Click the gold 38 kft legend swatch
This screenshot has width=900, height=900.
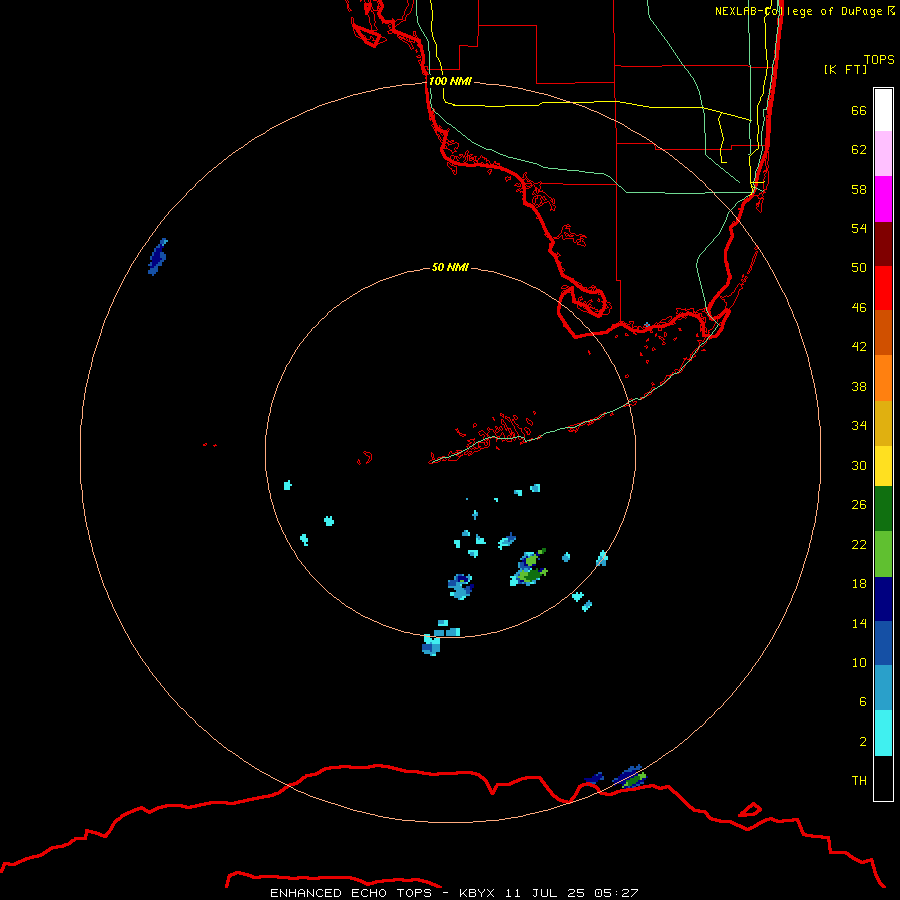click(883, 423)
